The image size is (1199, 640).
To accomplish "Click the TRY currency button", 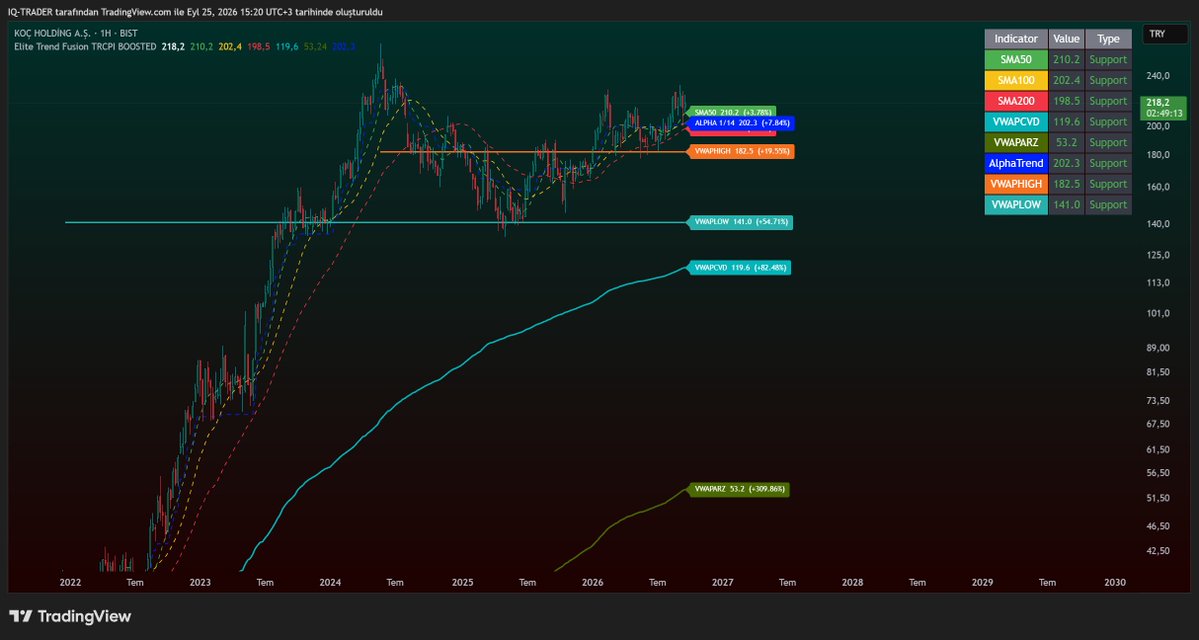I will (x=1163, y=34).
